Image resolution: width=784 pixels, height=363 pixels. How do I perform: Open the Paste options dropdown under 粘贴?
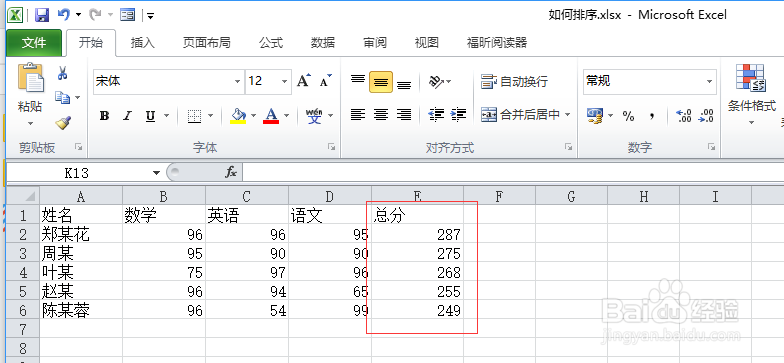pyautogui.click(x=30, y=123)
